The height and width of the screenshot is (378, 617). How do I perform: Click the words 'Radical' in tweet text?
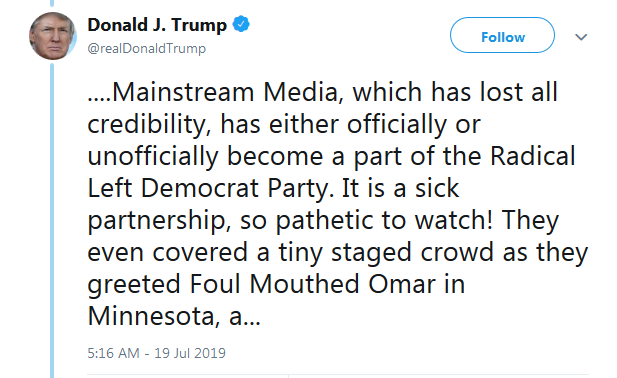533,156
